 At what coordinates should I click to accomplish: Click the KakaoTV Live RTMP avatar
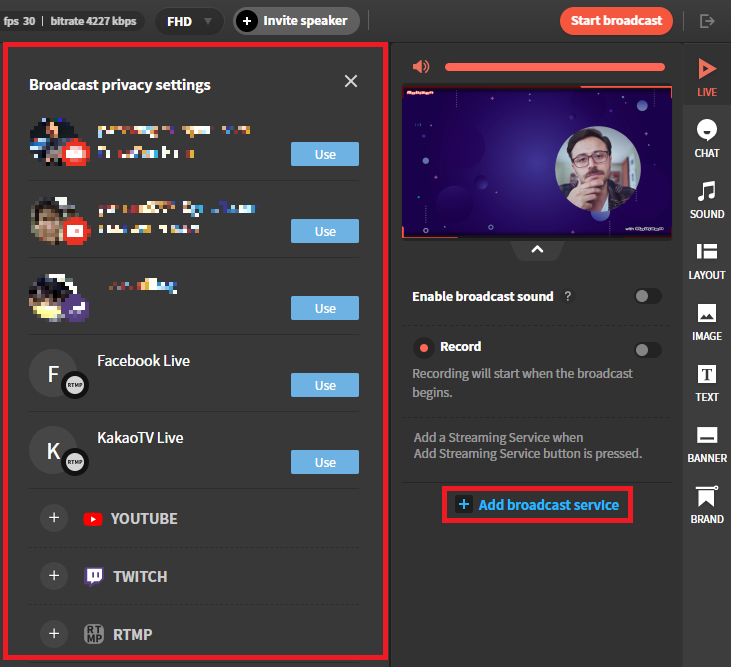[59, 451]
